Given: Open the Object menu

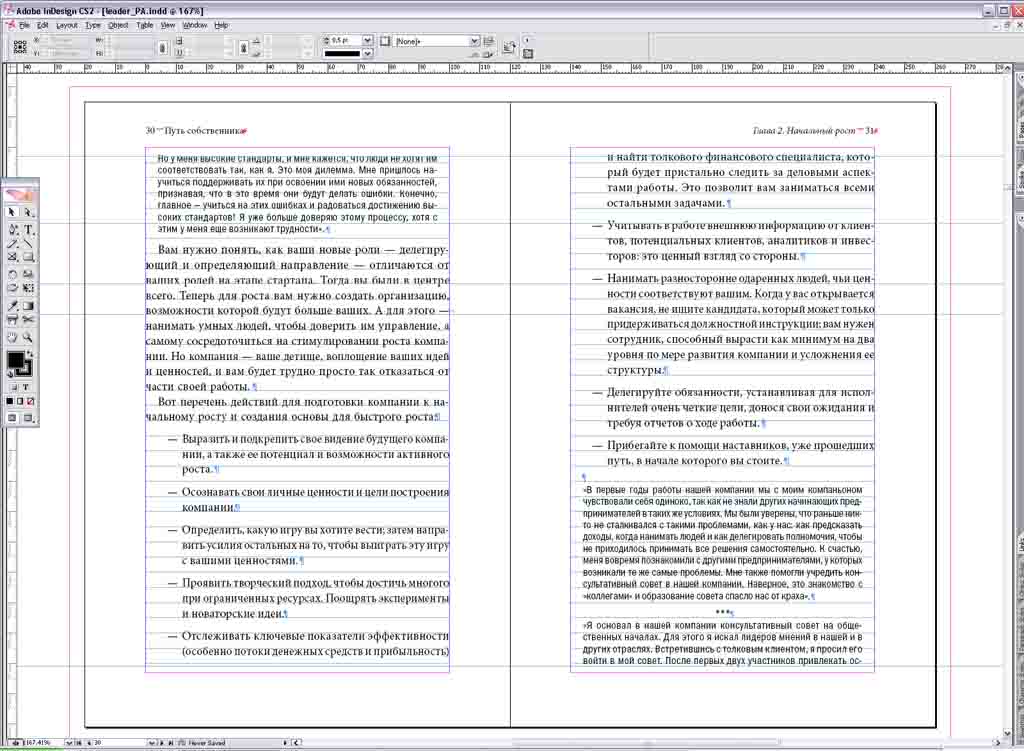Looking at the screenshot, I should click(x=118, y=25).
